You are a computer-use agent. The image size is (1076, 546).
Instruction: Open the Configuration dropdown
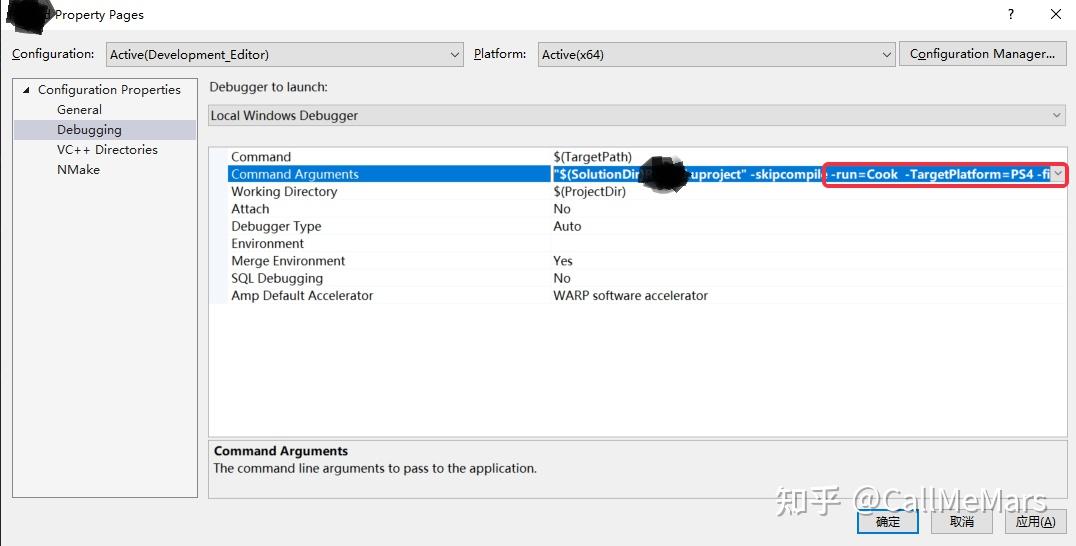coord(285,54)
